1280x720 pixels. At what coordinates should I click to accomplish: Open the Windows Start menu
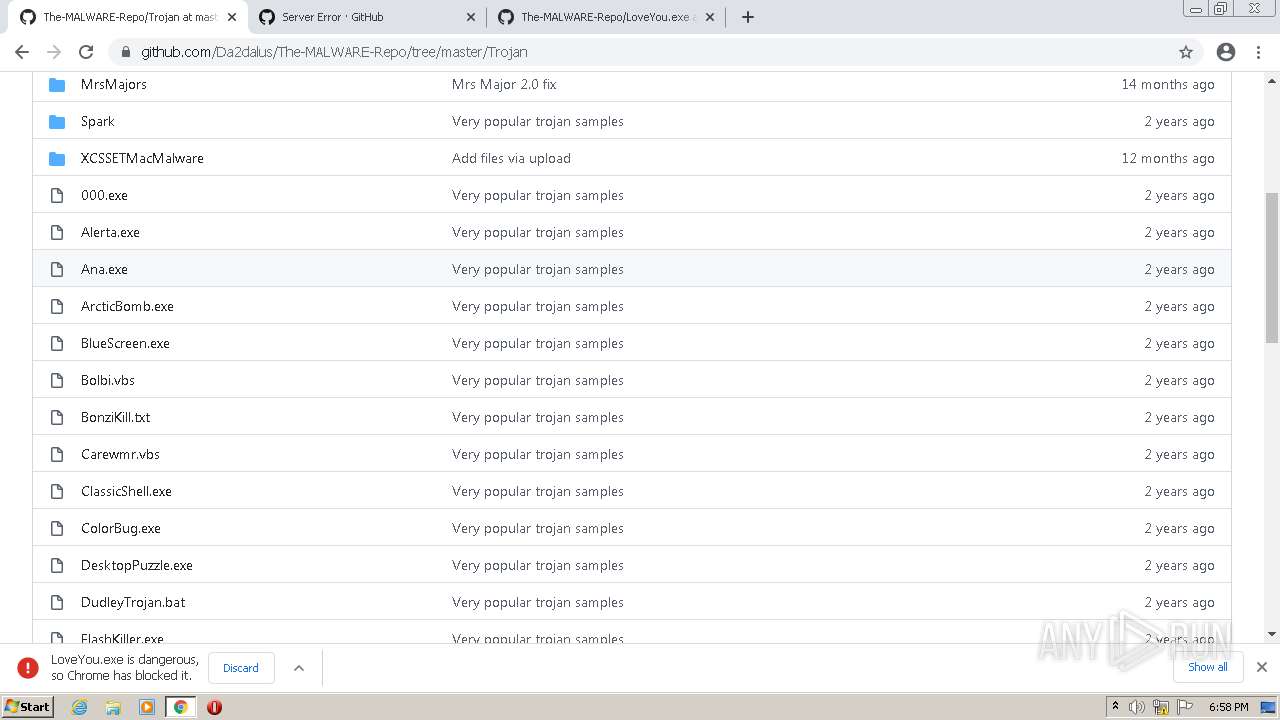pyautogui.click(x=28, y=706)
